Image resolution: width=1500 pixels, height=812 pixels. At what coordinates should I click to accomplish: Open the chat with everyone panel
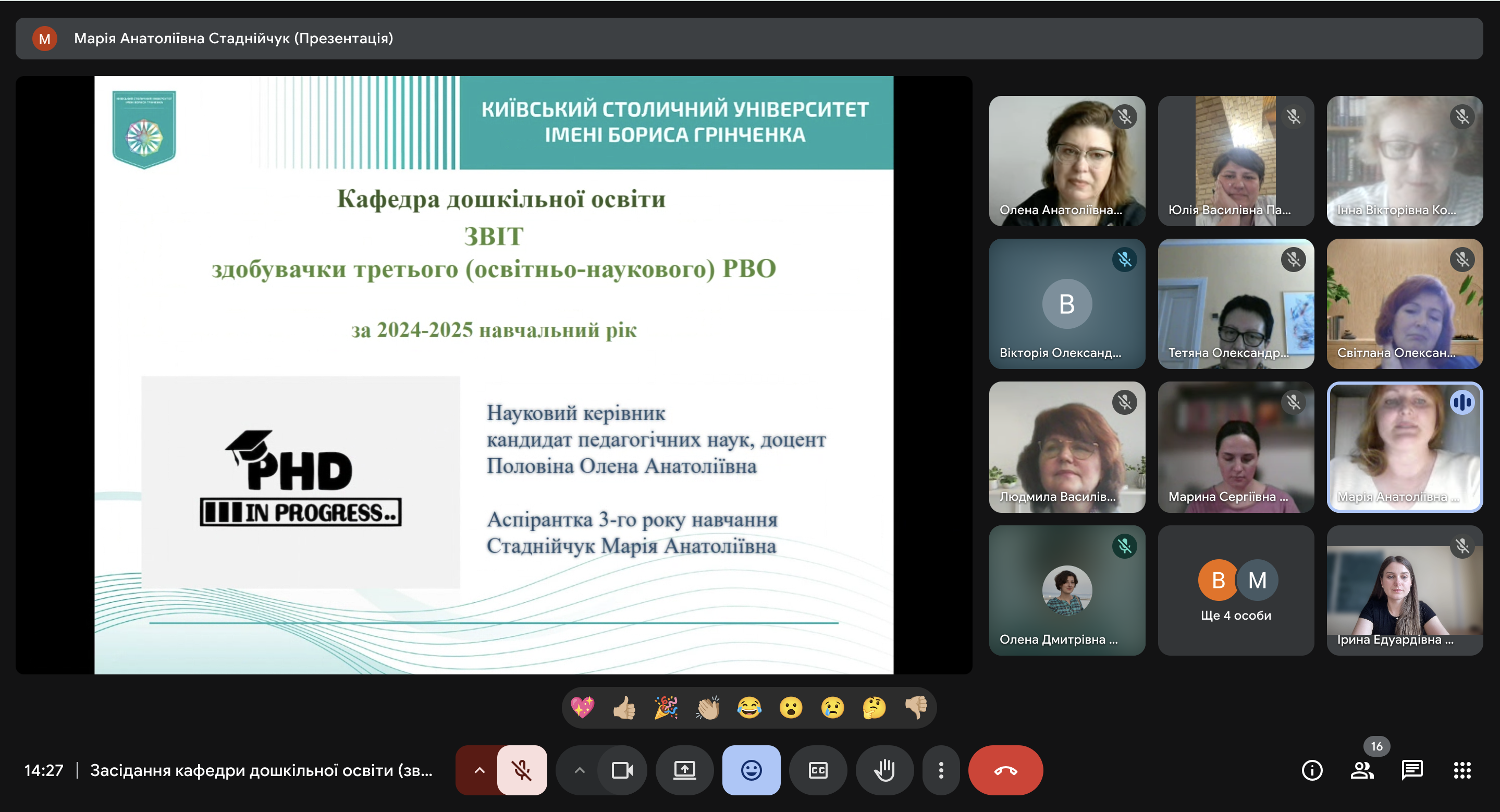click(1412, 770)
